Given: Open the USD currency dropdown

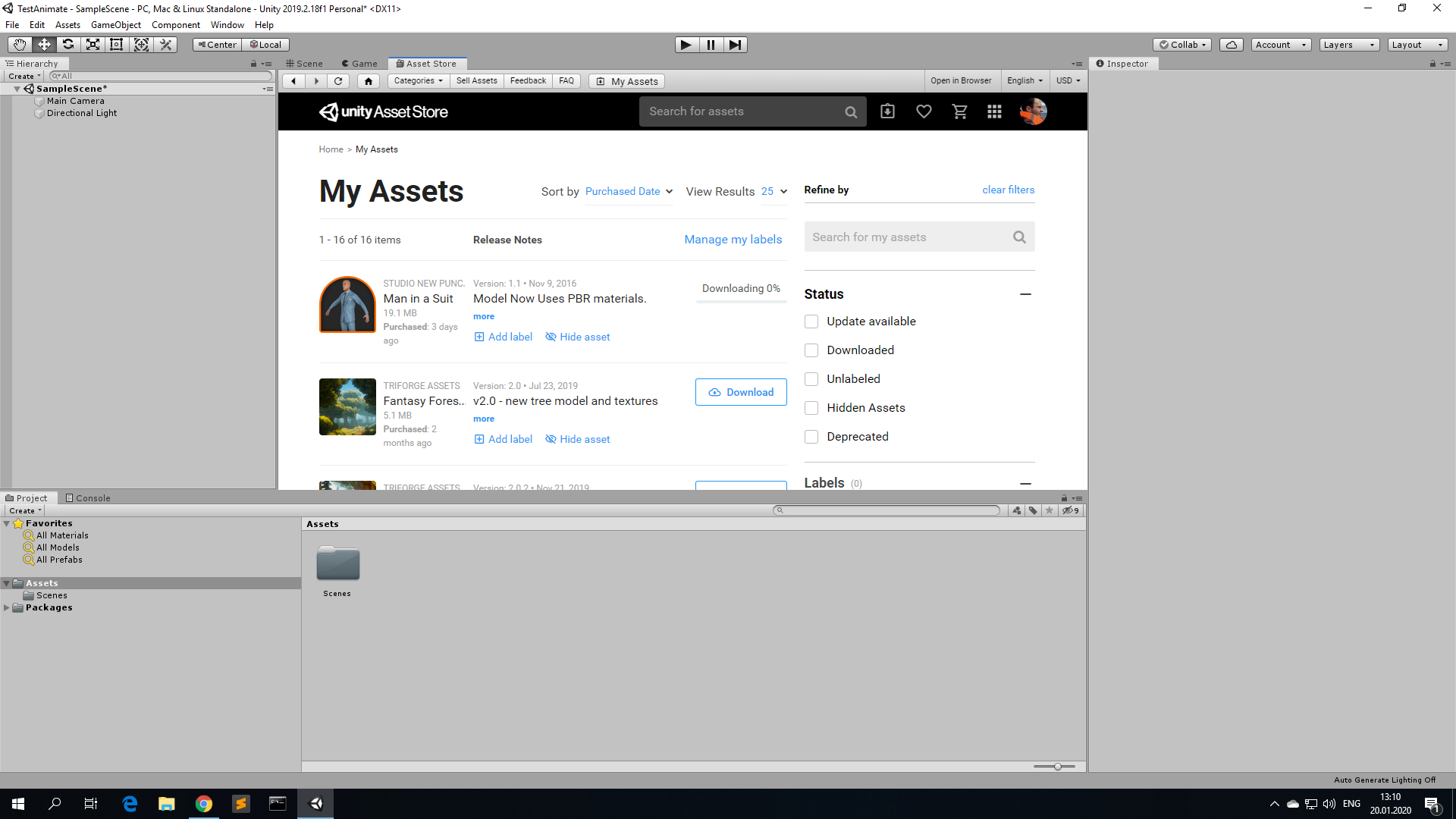Looking at the screenshot, I should pos(1068,81).
